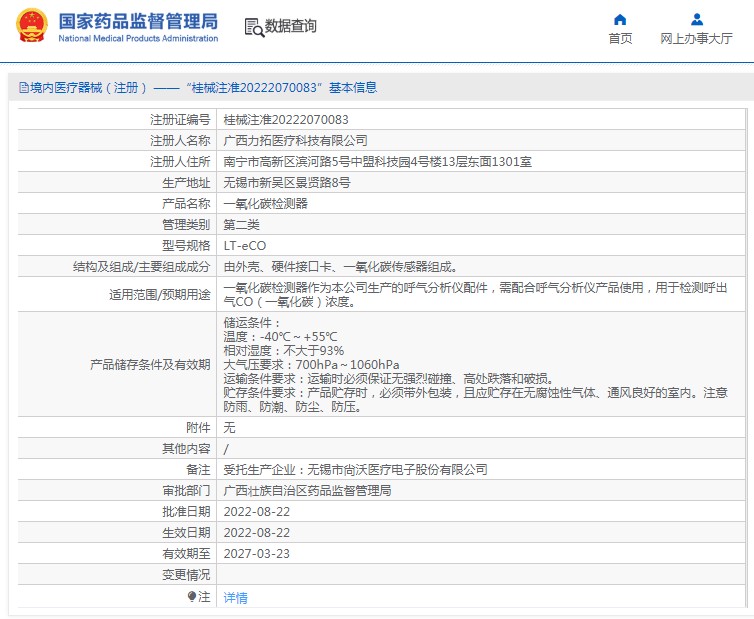Click the 注册人住所 label
The image size is (754, 619).
[x=180, y=162]
